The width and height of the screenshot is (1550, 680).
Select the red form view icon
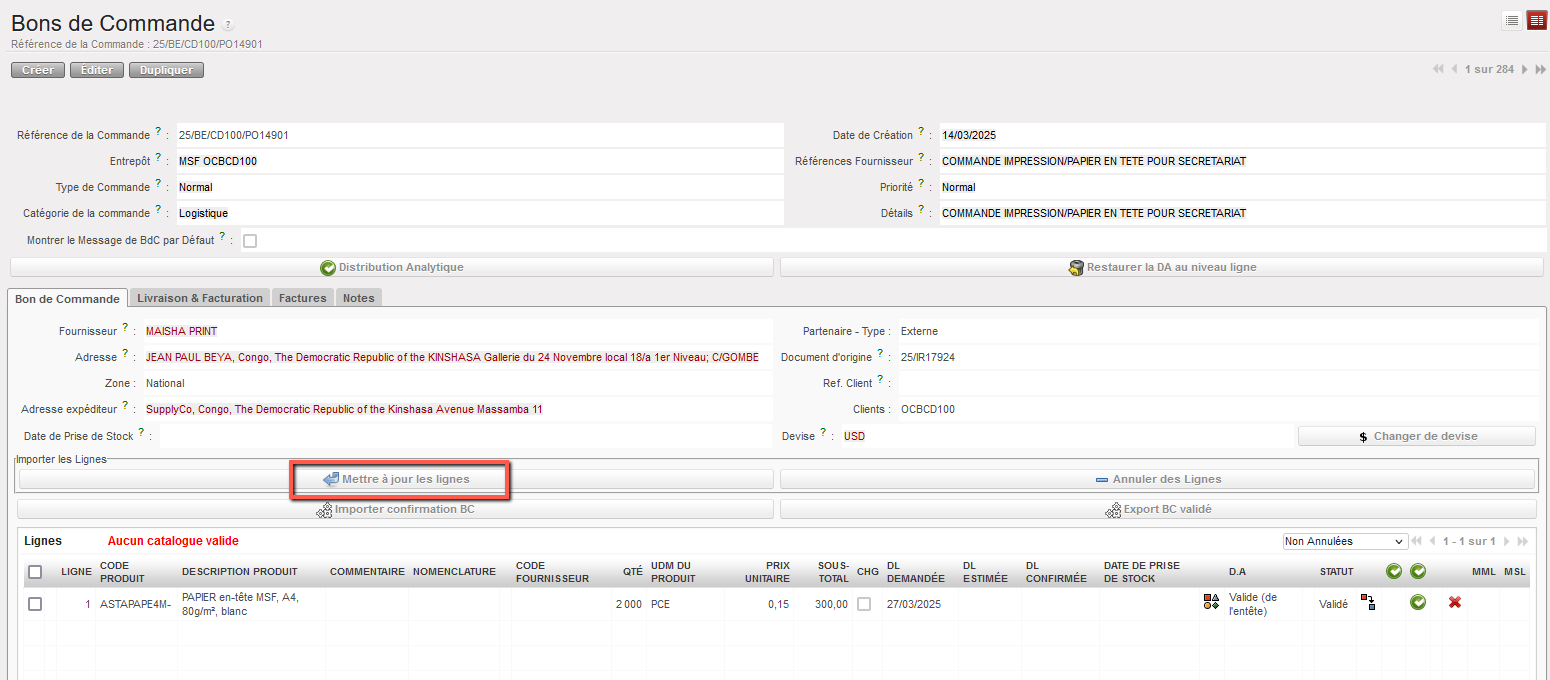click(x=1536, y=21)
